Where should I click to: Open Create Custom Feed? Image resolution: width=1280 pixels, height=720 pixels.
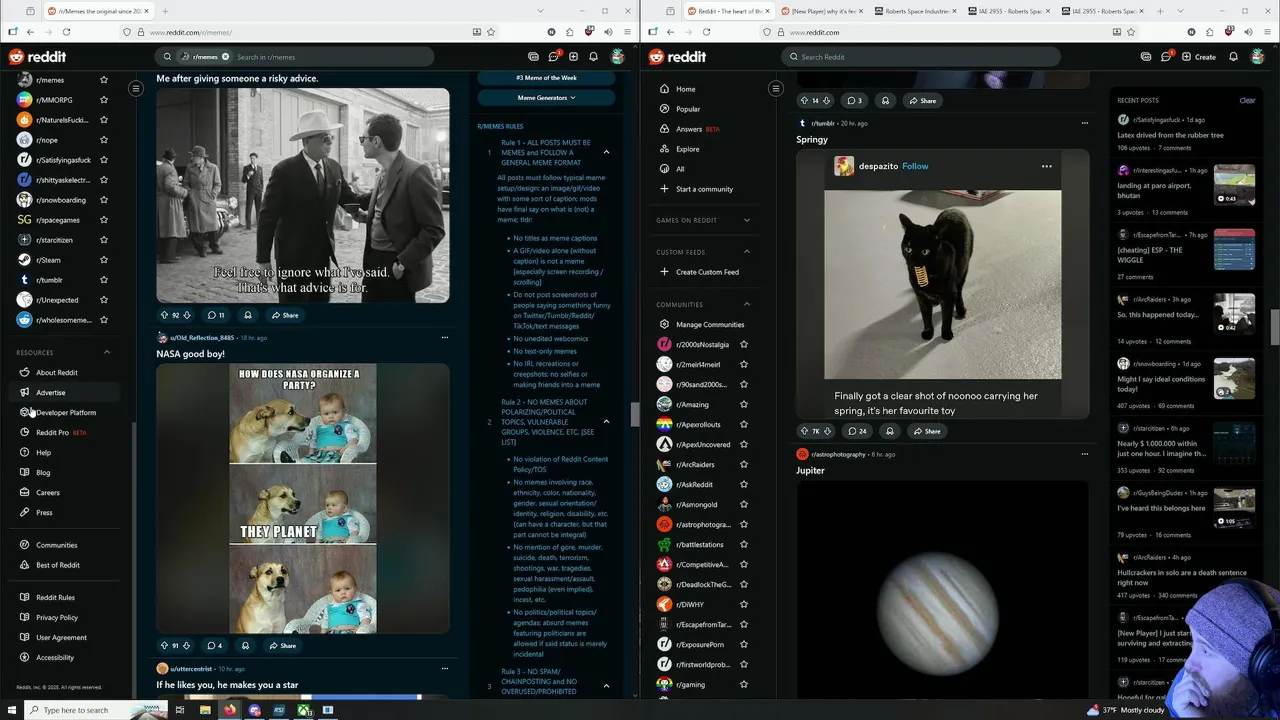708,272
